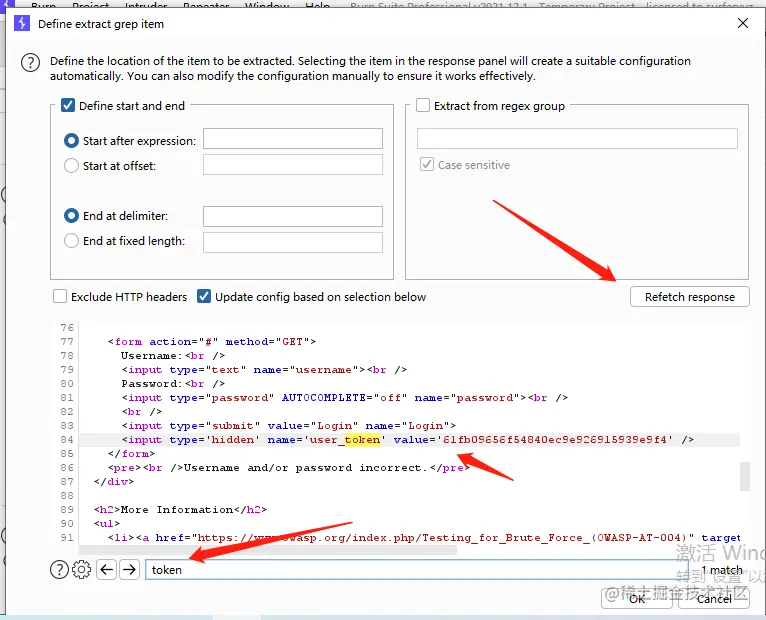Click the username input line 79

264,369
